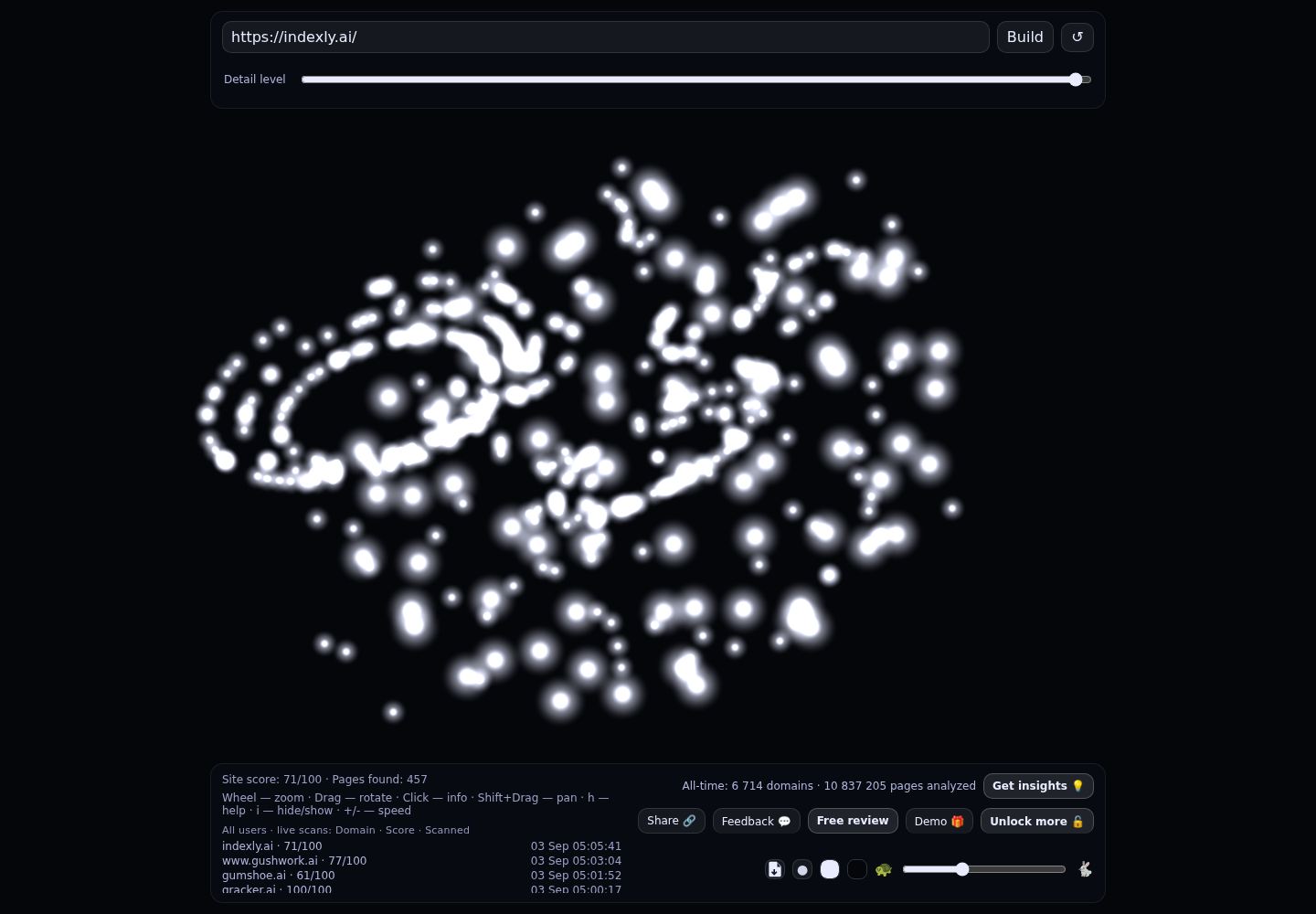
Task: Click the animation speed slider handle
Action: 962,869
